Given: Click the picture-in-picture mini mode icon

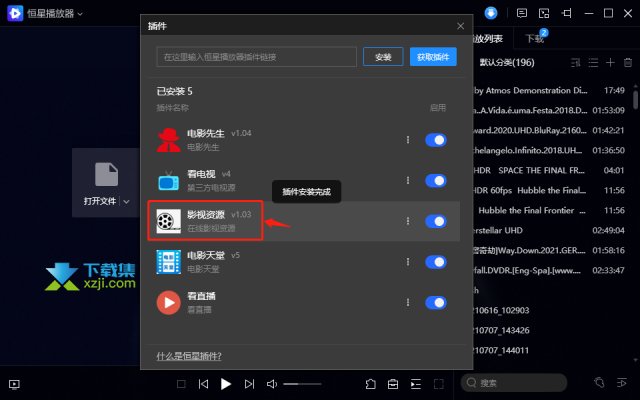Looking at the screenshot, I should [544, 13].
